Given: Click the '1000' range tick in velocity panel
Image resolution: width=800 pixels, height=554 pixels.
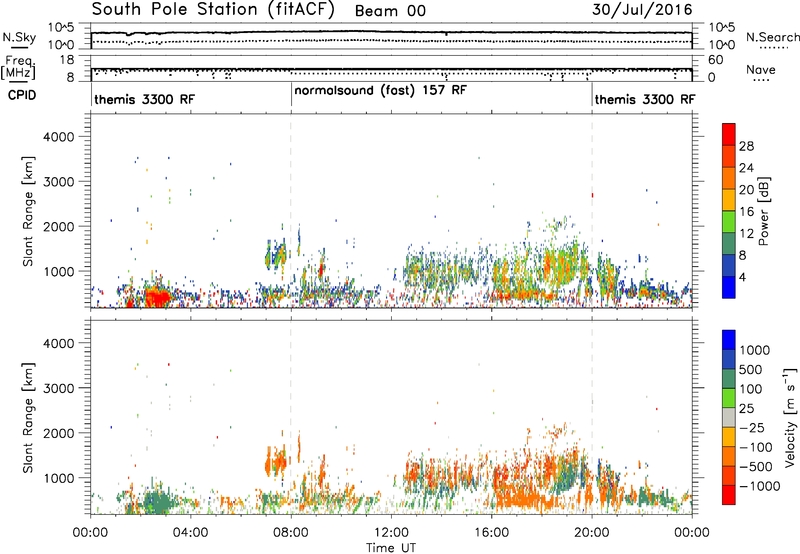Looking at the screenshot, I should [x=59, y=478].
